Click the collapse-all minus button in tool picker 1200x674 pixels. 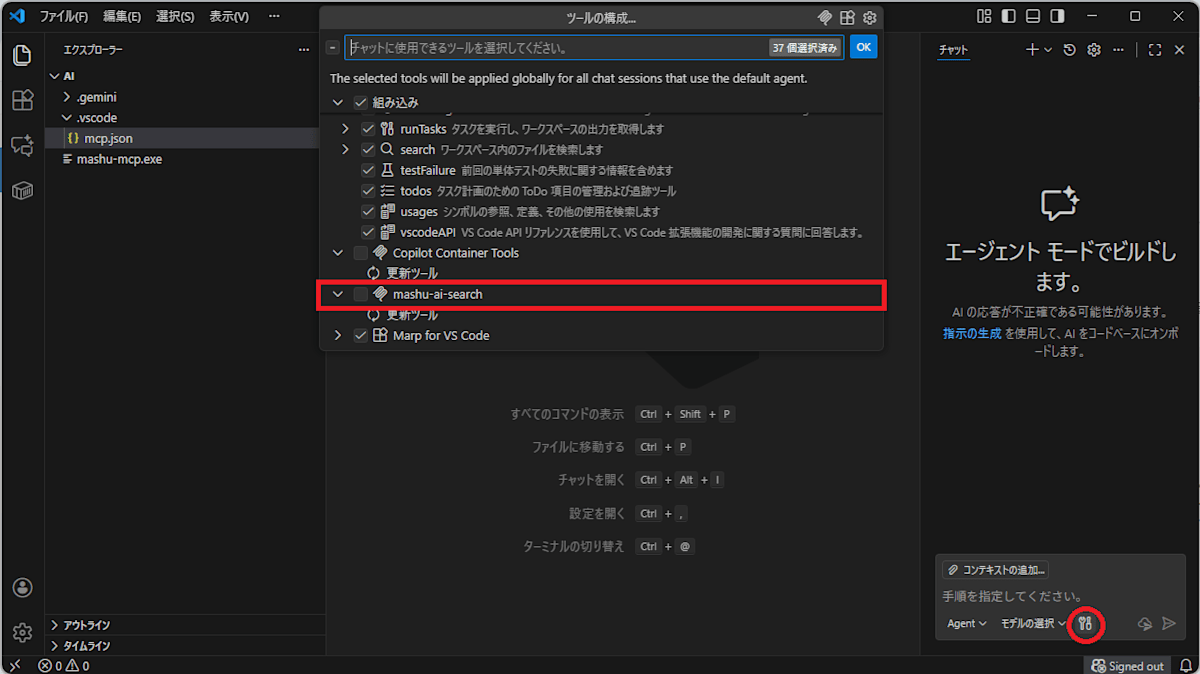point(333,47)
